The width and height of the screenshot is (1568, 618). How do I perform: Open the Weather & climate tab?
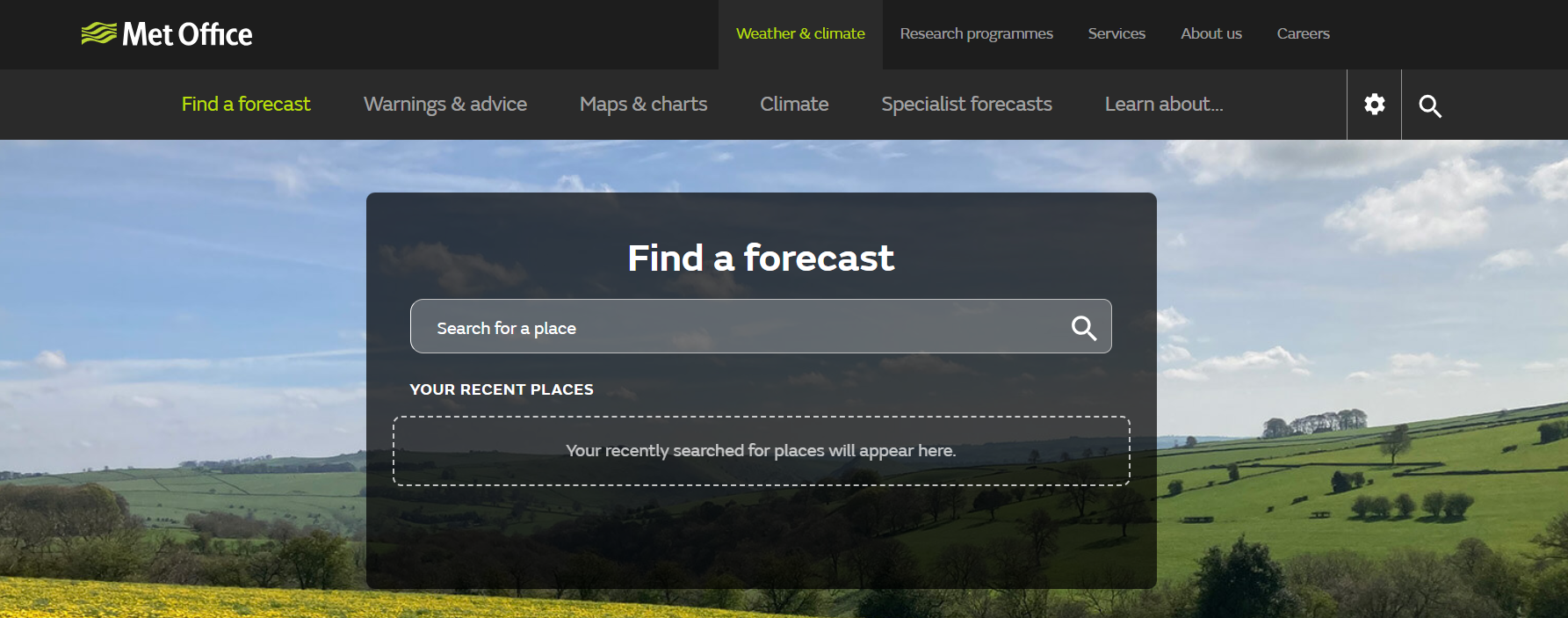tap(800, 34)
